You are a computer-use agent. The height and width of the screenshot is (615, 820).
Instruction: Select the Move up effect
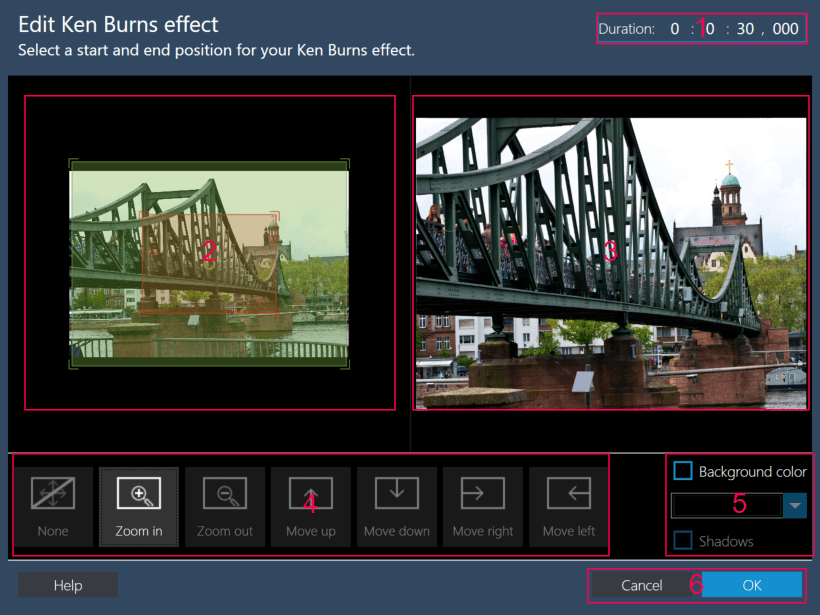(x=311, y=507)
